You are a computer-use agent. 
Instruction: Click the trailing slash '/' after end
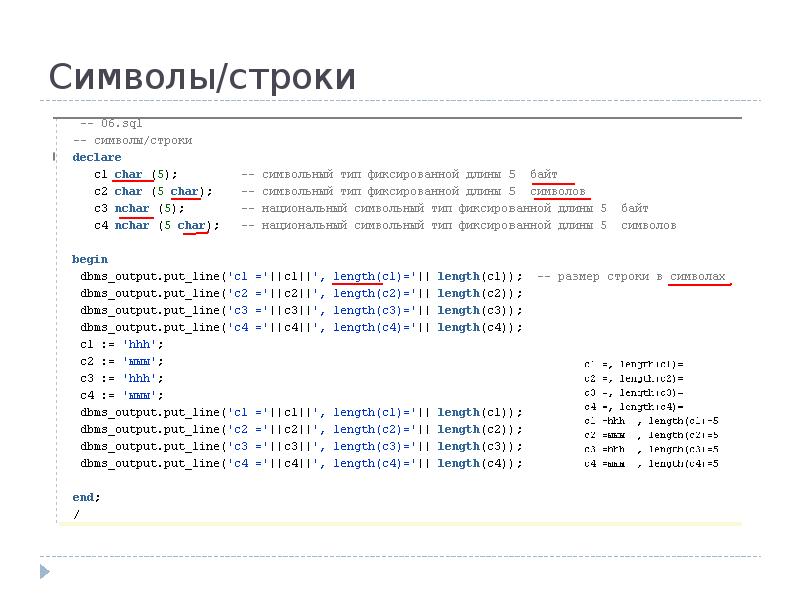click(76, 514)
